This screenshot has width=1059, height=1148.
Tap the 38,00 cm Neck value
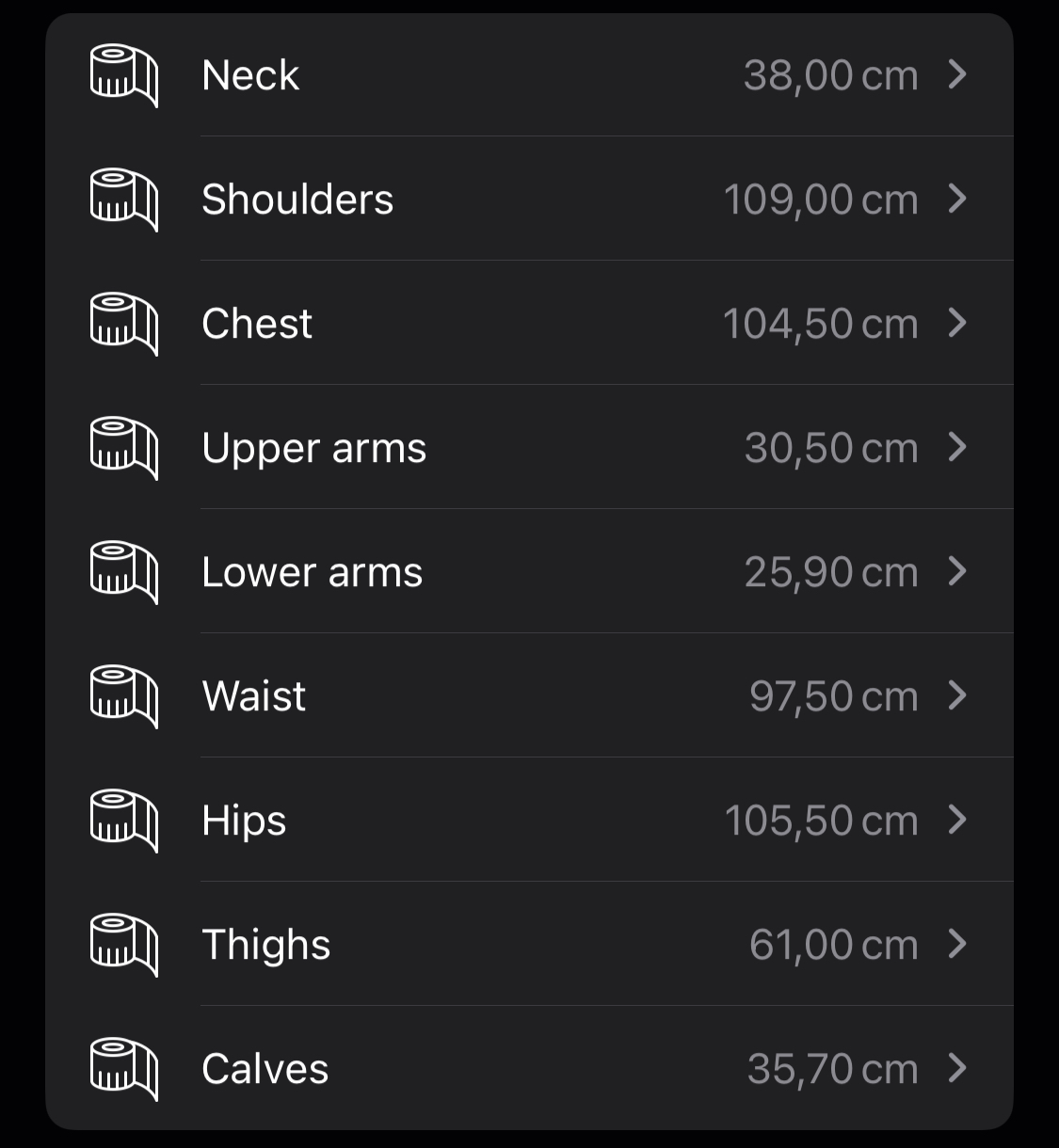(x=830, y=75)
